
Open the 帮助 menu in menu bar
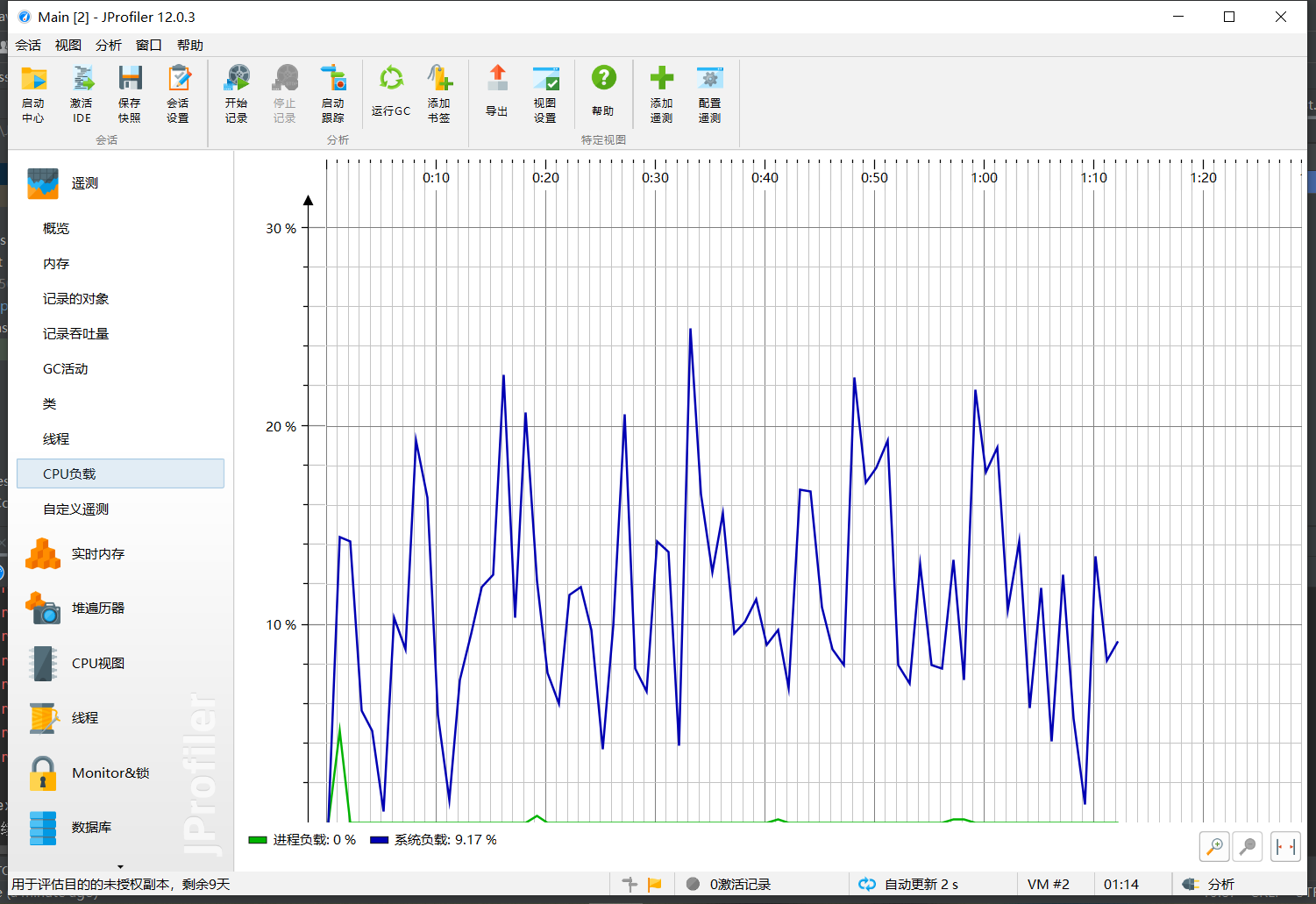(x=190, y=46)
